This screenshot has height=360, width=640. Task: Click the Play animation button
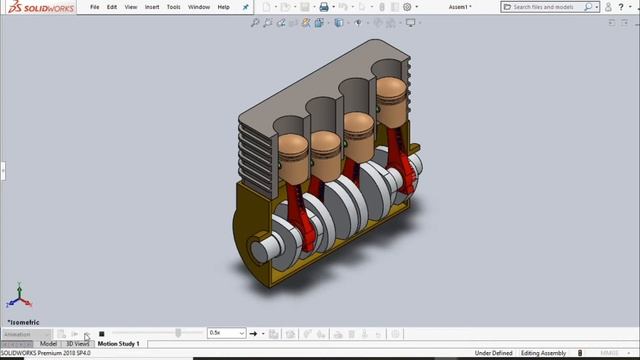pyautogui.click(x=87, y=334)
